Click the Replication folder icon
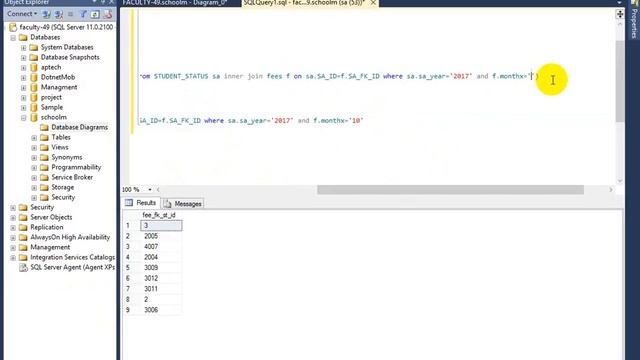 point(23,227)
